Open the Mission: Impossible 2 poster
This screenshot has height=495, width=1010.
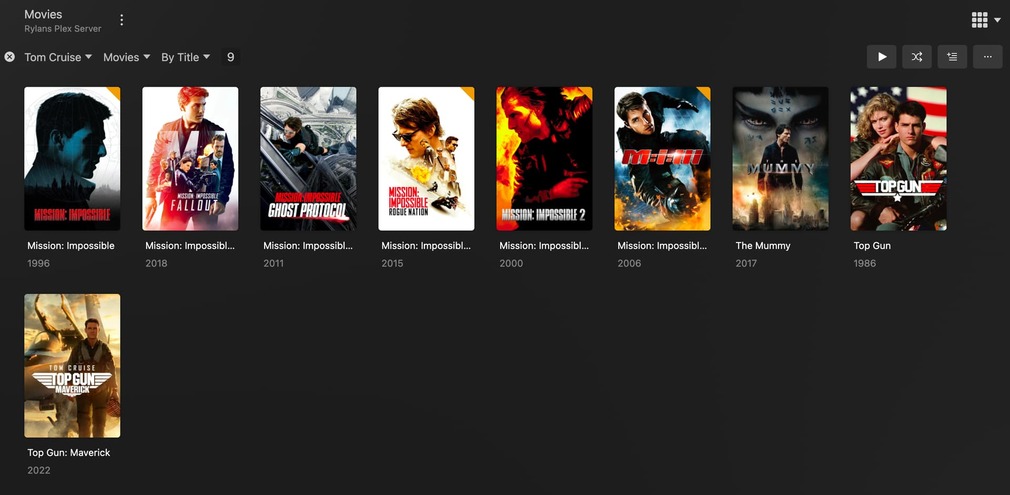(x=544, y=159)
